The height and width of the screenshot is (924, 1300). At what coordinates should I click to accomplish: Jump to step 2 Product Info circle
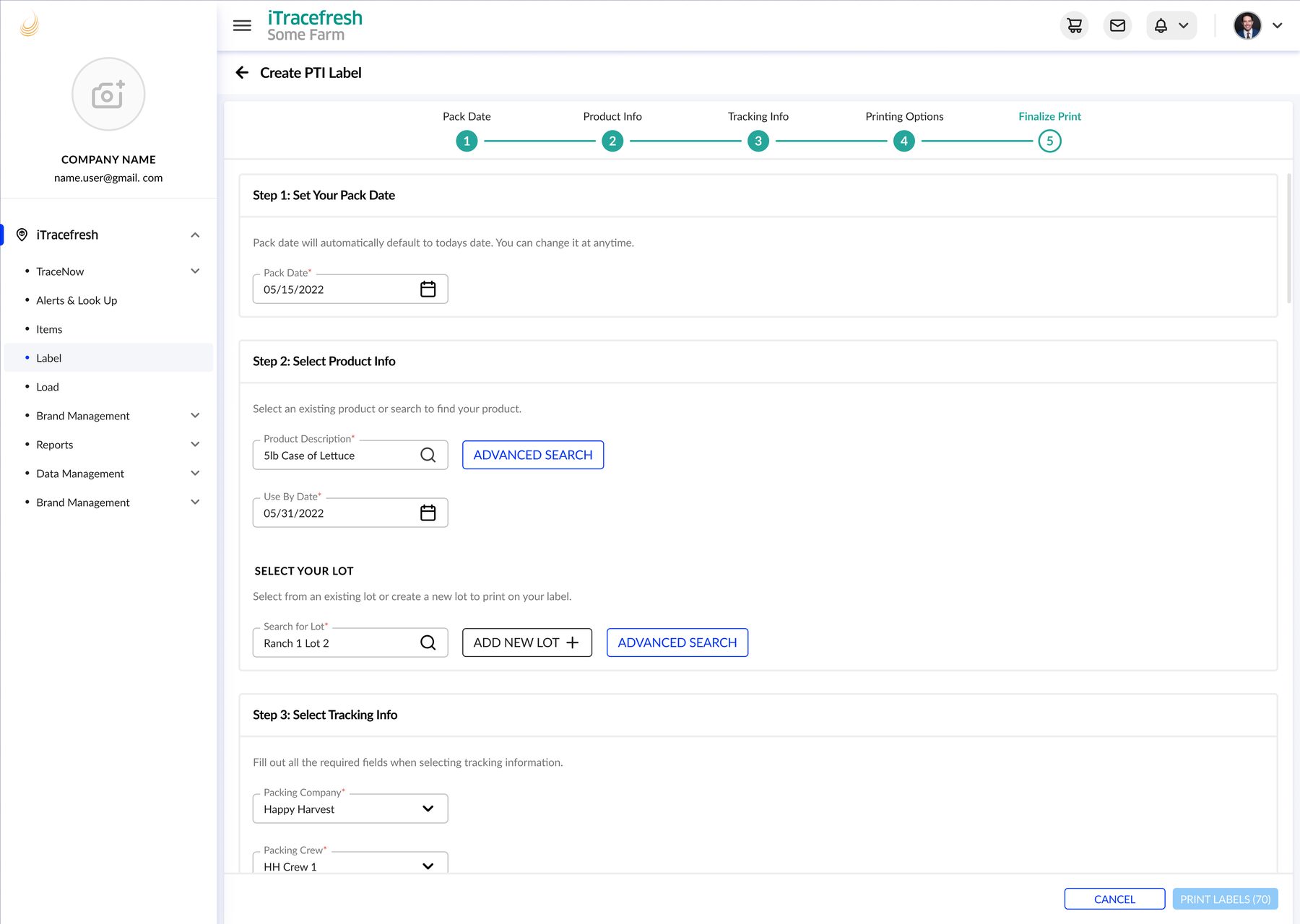612,141
